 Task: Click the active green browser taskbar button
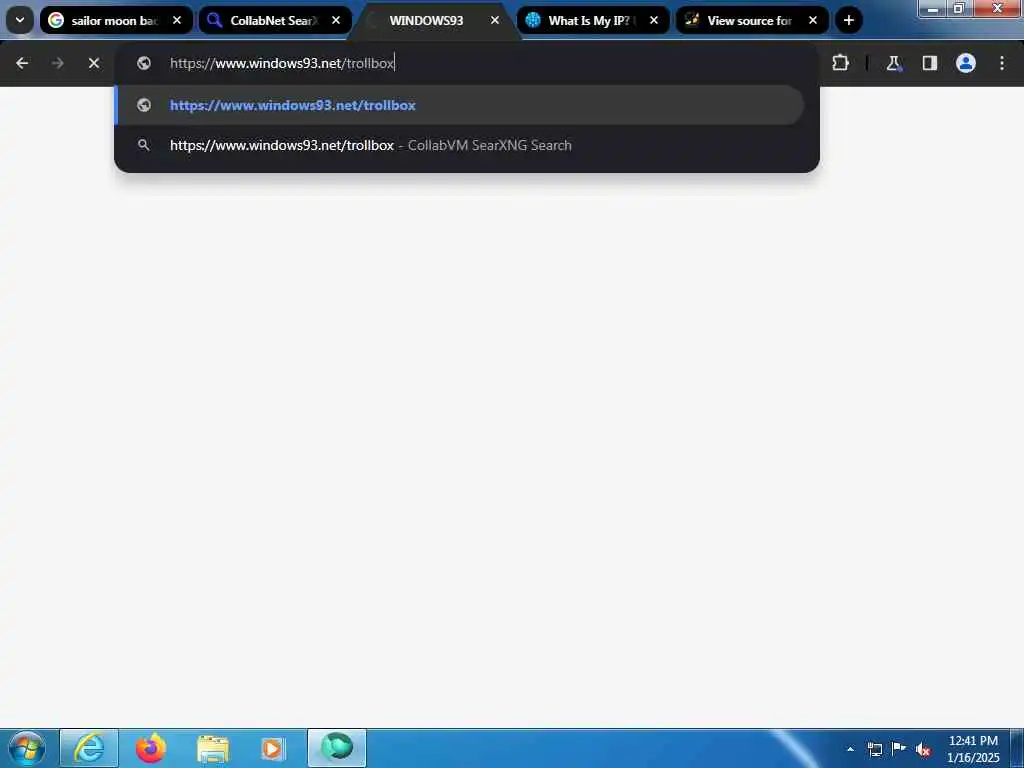tap(337, 748)
